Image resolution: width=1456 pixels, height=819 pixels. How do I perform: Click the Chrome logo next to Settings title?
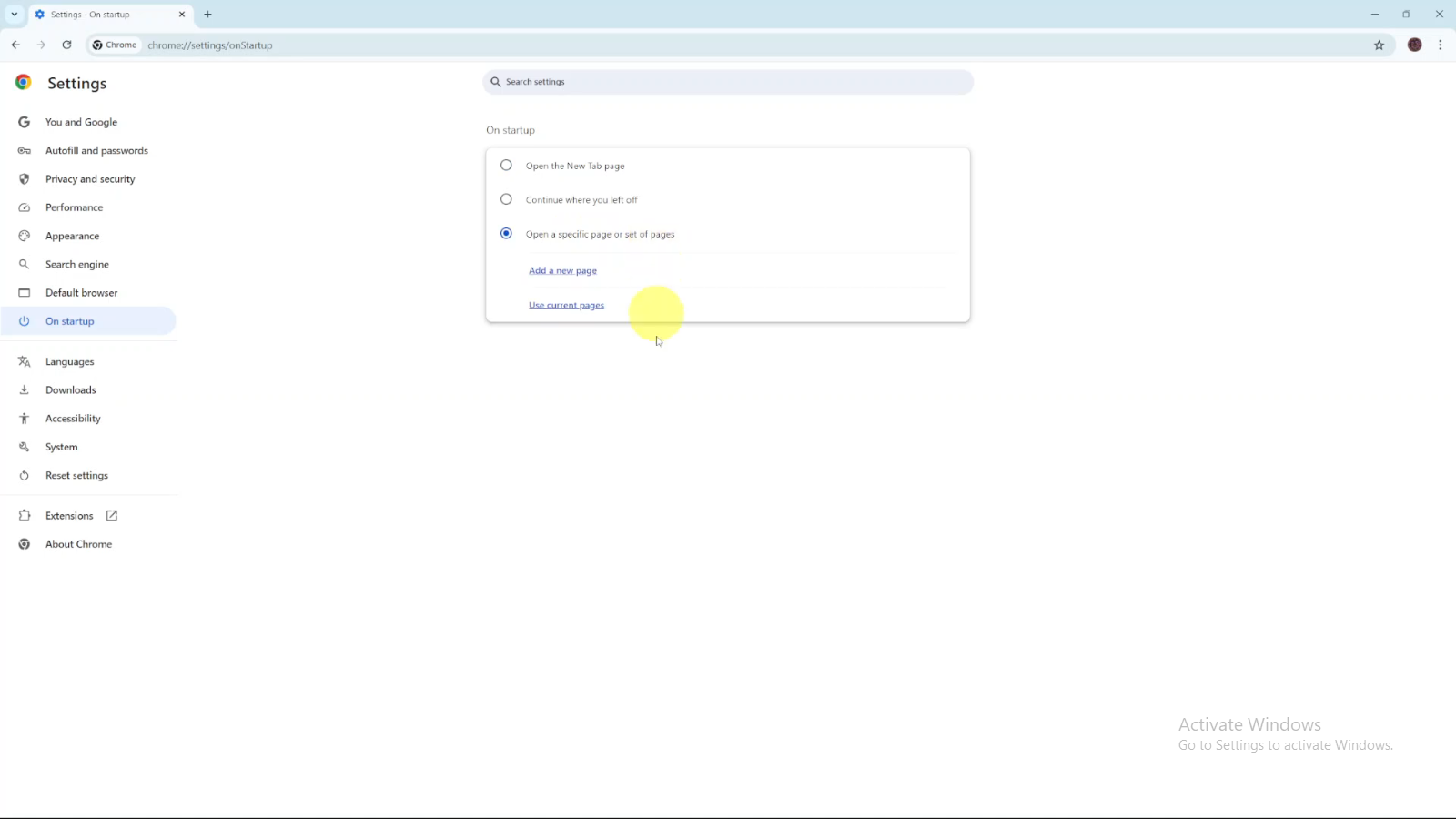24,82
